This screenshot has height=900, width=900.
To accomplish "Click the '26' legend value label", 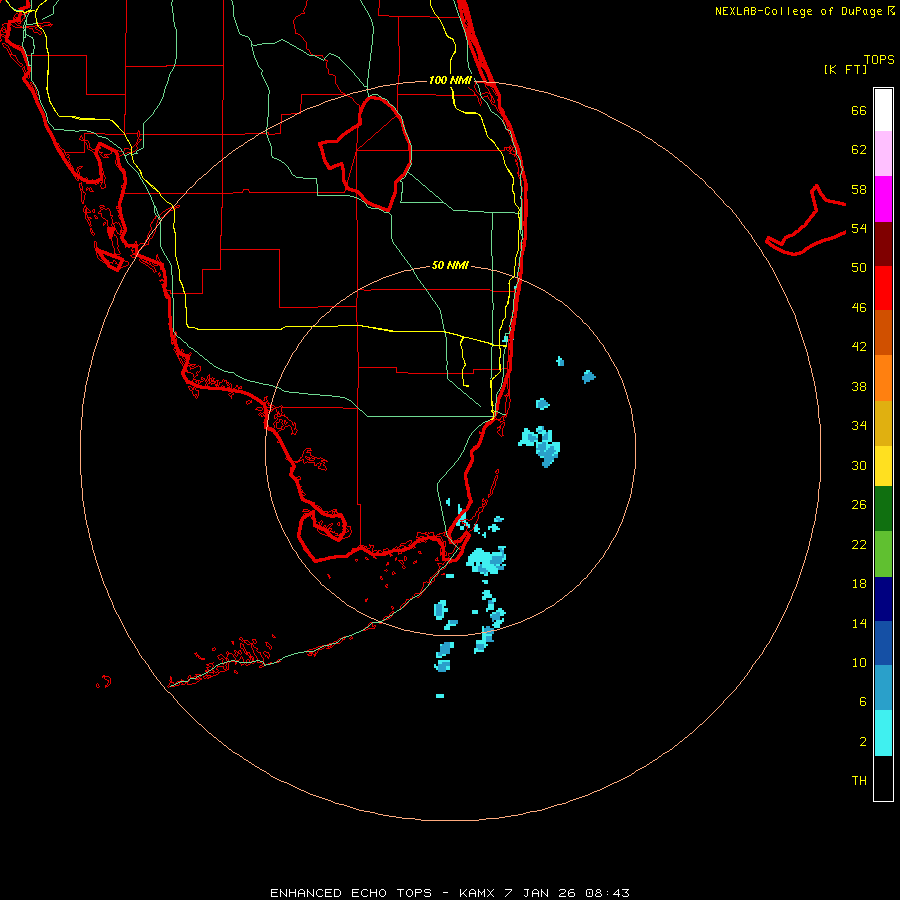I will pyautogui.click(x=859, y=505).
